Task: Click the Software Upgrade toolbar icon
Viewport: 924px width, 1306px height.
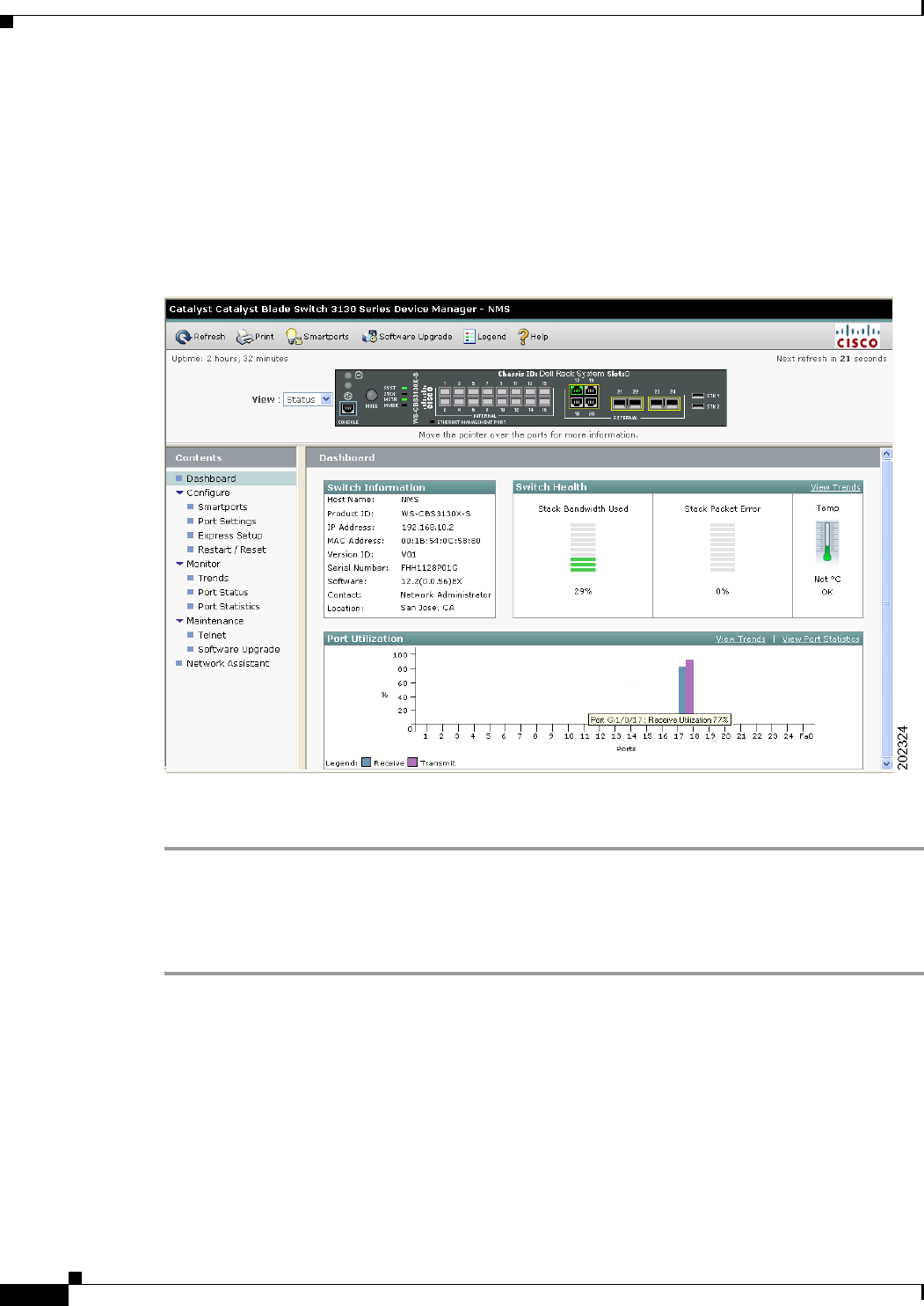Action: (369, 337)
